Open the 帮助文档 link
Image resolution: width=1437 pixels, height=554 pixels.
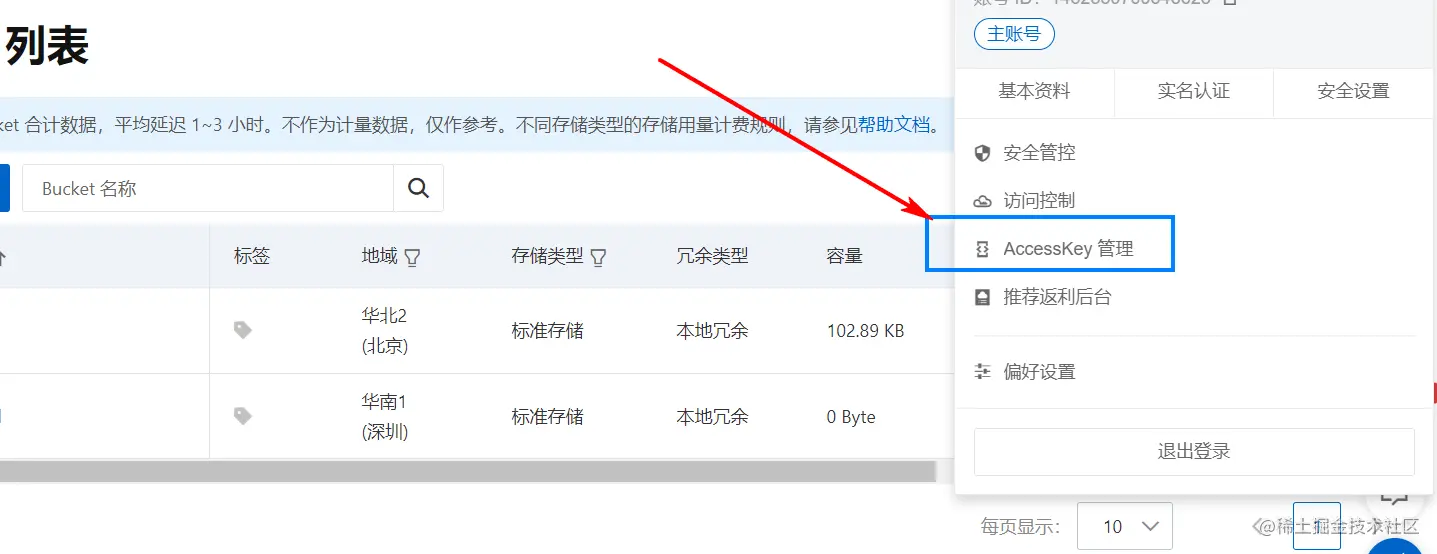tap(894, 125)
